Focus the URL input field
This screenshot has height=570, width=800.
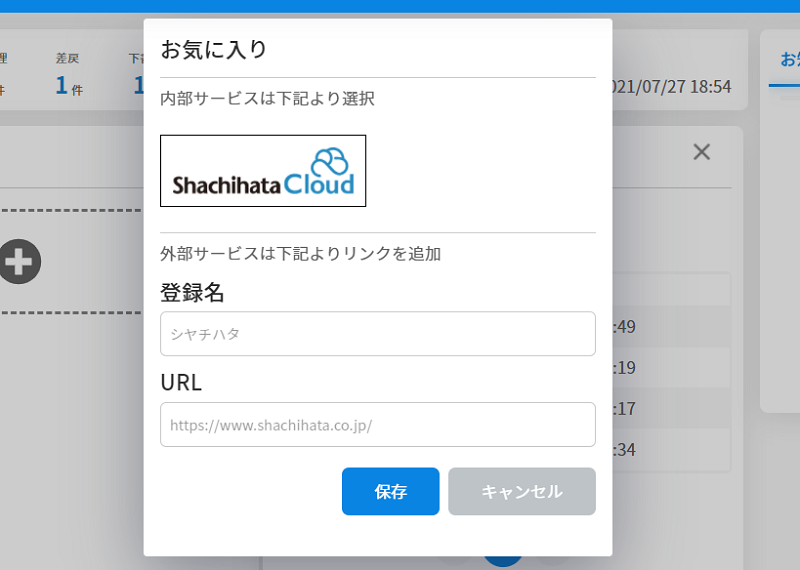378,425
